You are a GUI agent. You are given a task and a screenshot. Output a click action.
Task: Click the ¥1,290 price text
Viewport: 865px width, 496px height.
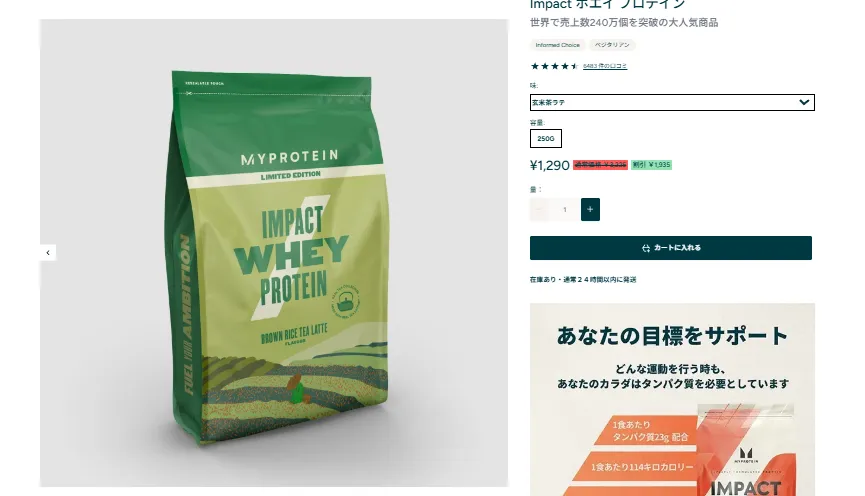point(549,166)
